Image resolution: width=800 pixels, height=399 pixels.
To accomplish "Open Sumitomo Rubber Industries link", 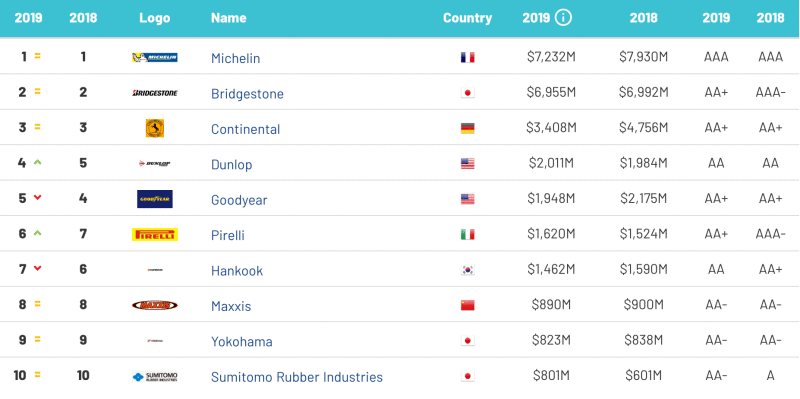I will coord(297,377).
